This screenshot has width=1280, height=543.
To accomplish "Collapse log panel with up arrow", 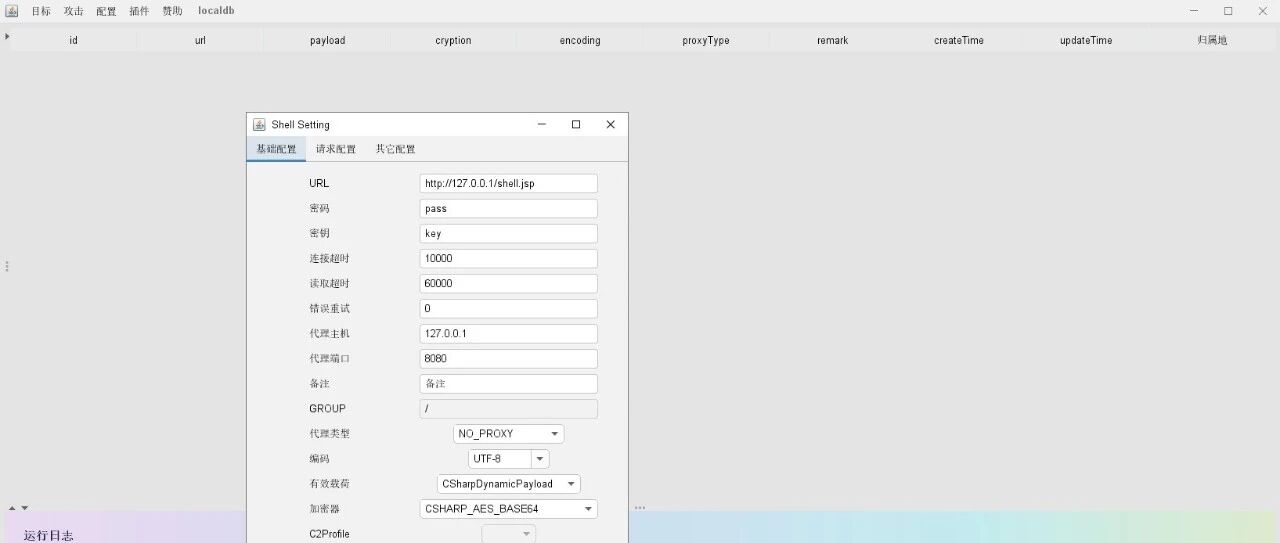I will (x=13, y=508).
